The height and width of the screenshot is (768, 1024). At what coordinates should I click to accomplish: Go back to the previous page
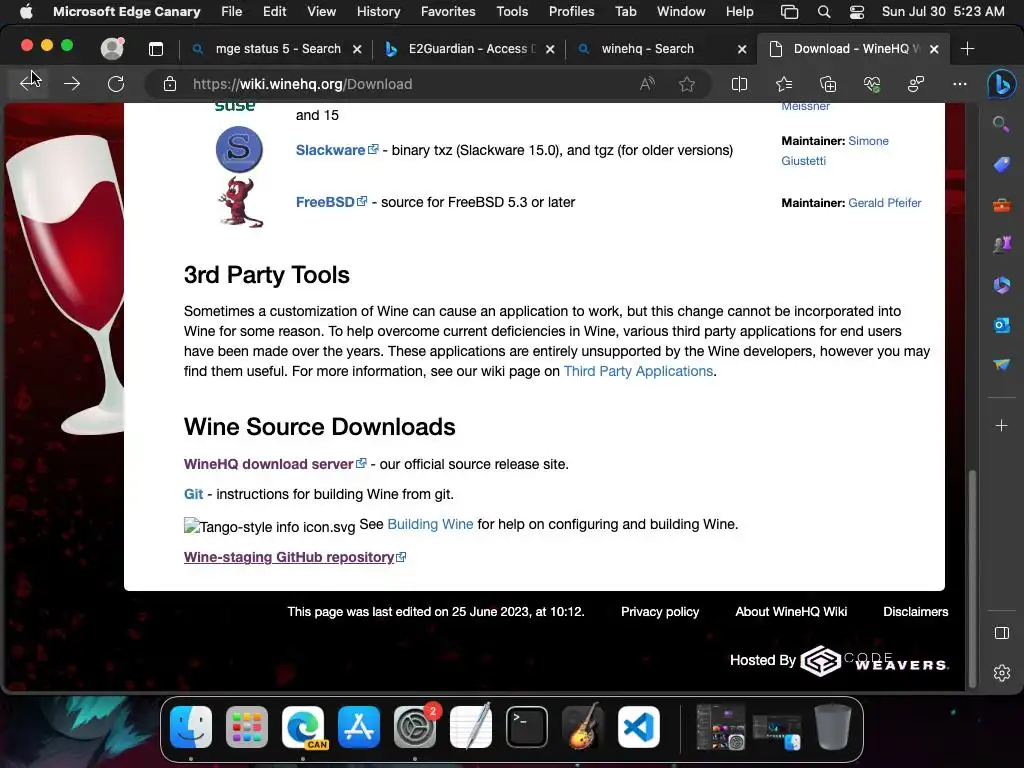[x=27, y=84]
